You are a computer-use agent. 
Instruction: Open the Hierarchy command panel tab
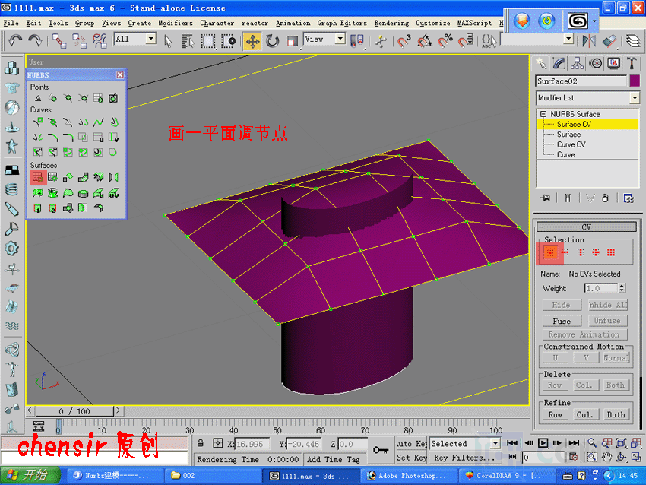click(577, 63)
